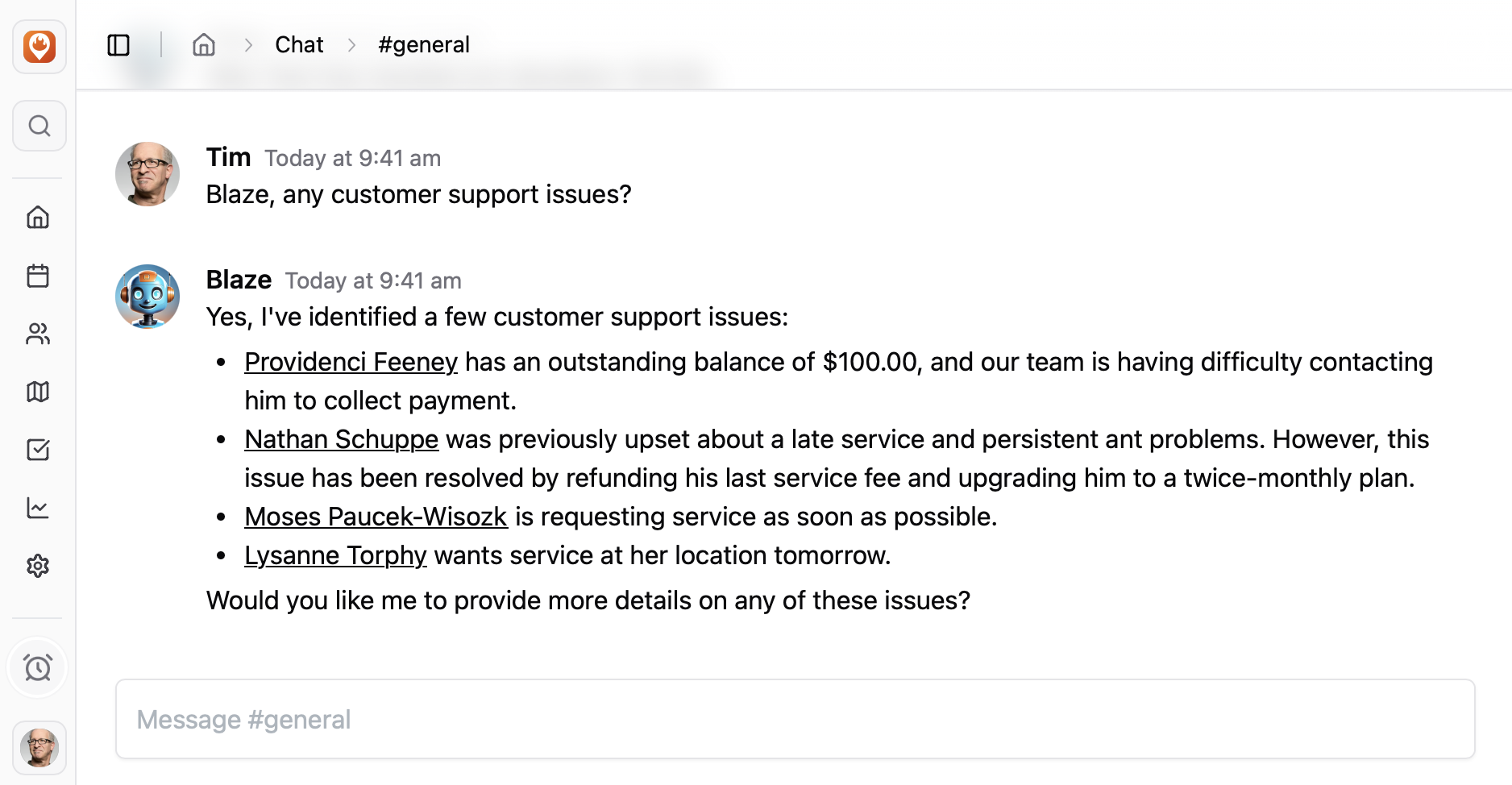Focus the Message #general input field

[795, 719]
